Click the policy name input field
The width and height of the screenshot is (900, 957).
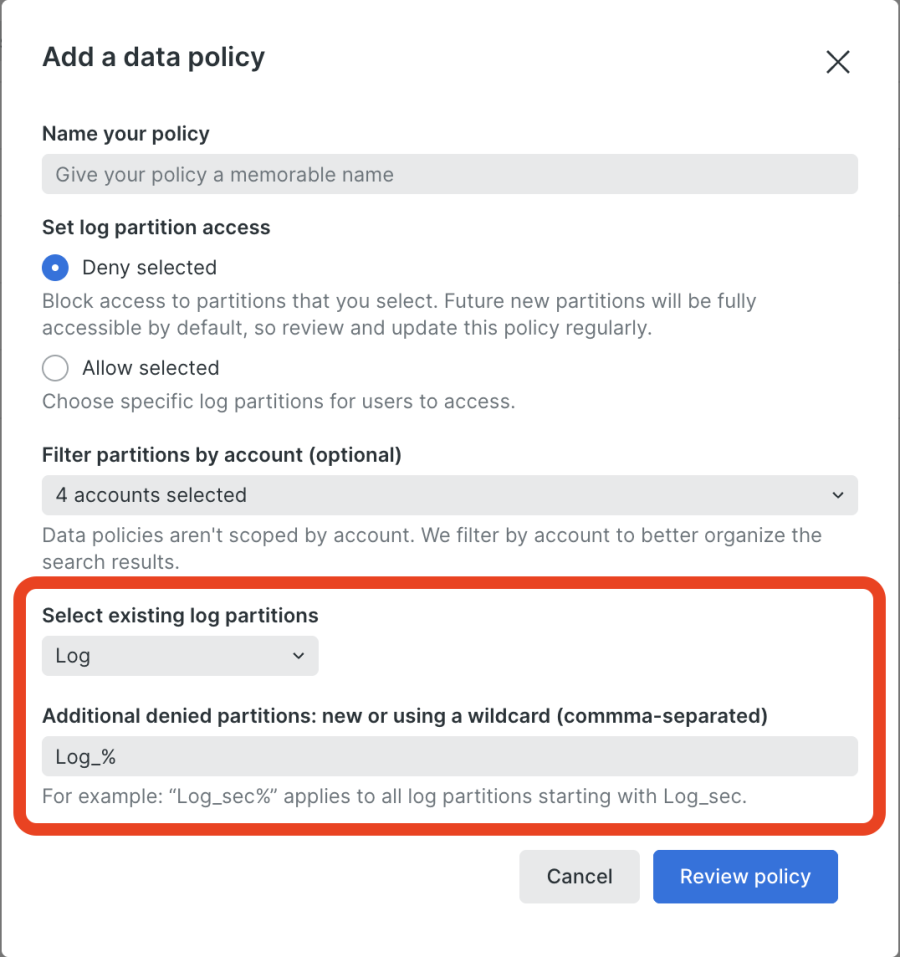[x=449, y=174]
